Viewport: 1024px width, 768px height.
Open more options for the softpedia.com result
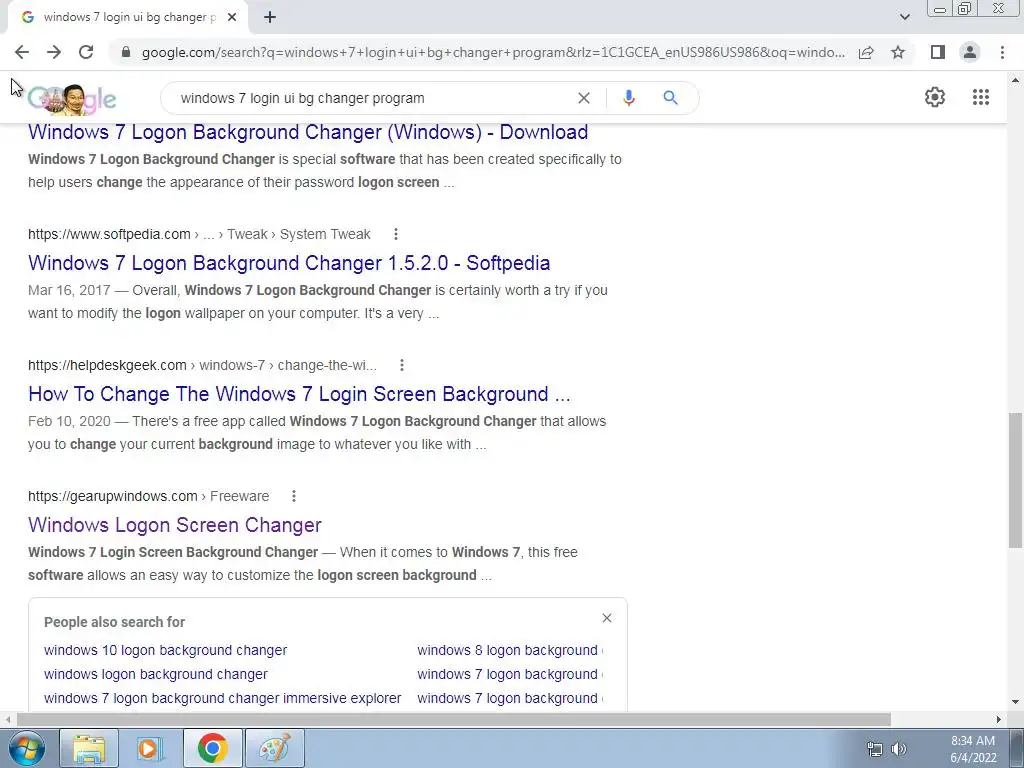(x=396, y=234)
